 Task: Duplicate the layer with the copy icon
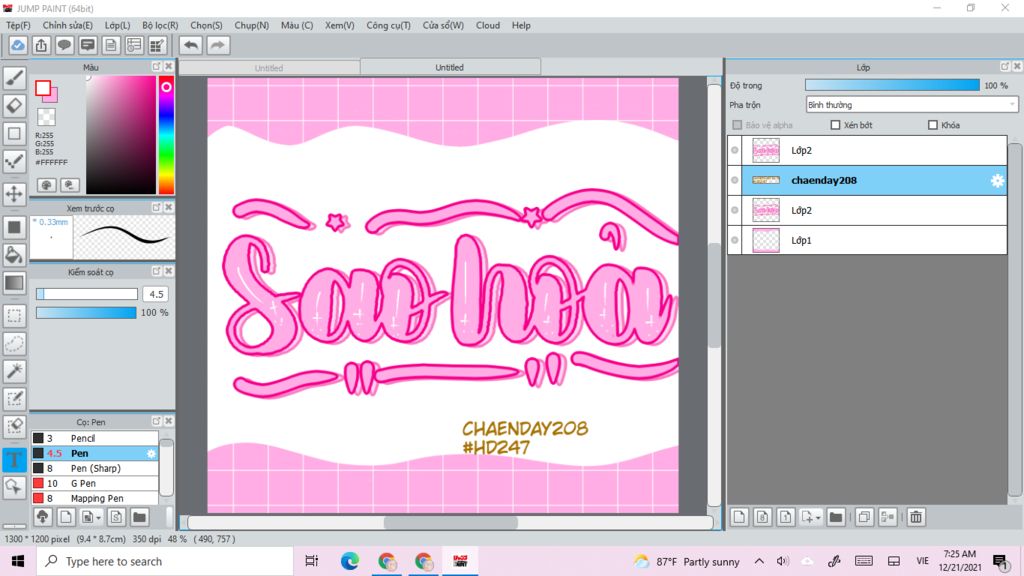(x=864, y=517)
